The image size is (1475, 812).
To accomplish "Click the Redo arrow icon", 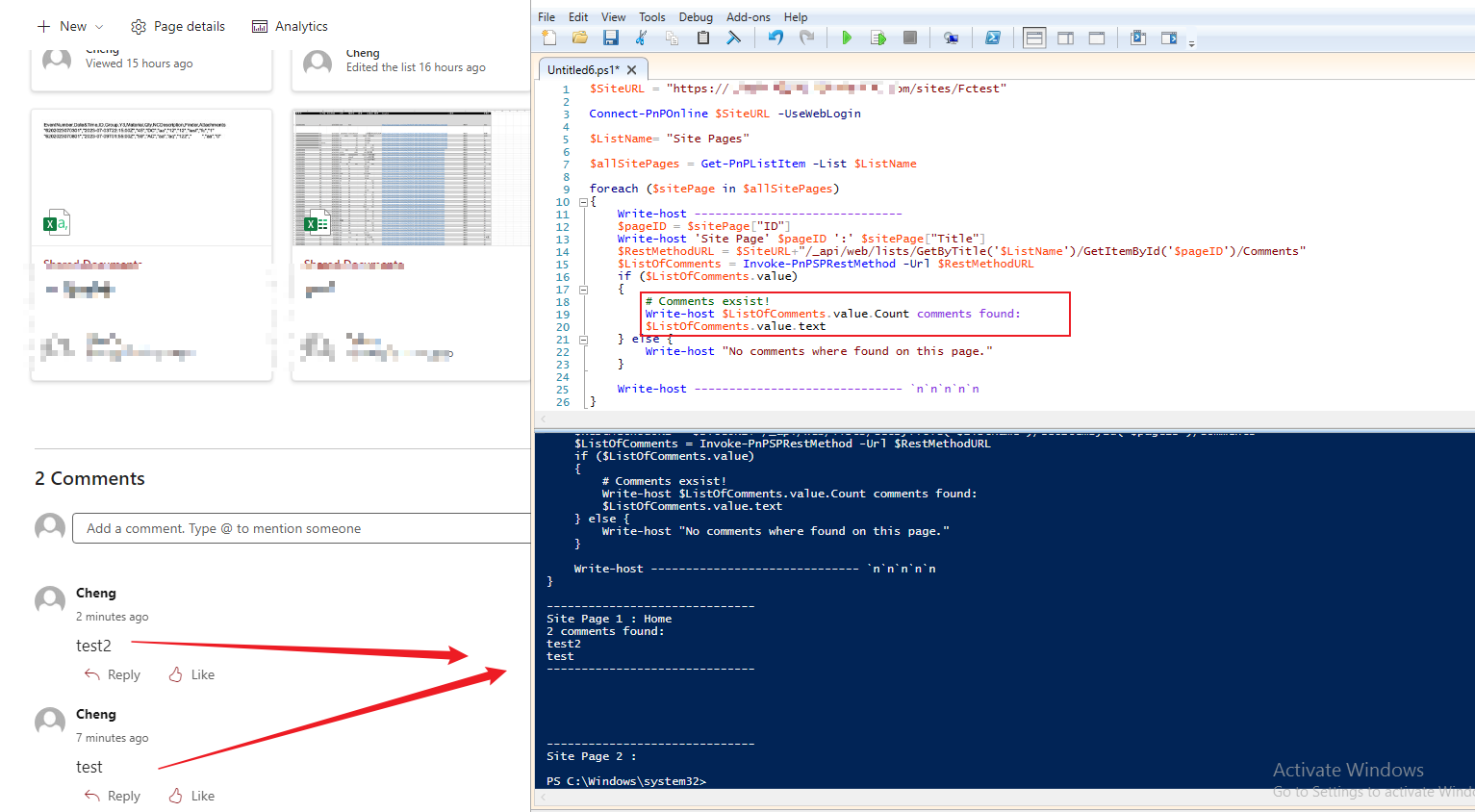I will pyautogui.click(x=806, y=38).
